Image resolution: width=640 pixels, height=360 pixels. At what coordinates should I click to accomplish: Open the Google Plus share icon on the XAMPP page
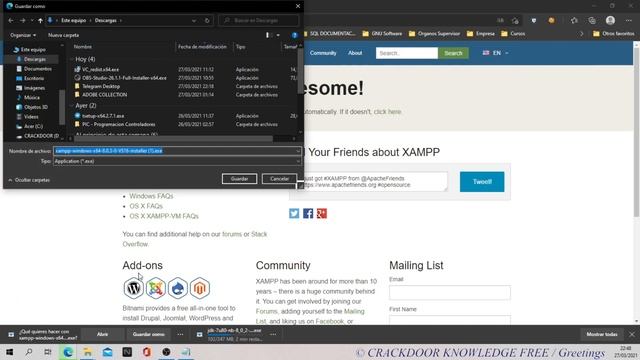322,213
